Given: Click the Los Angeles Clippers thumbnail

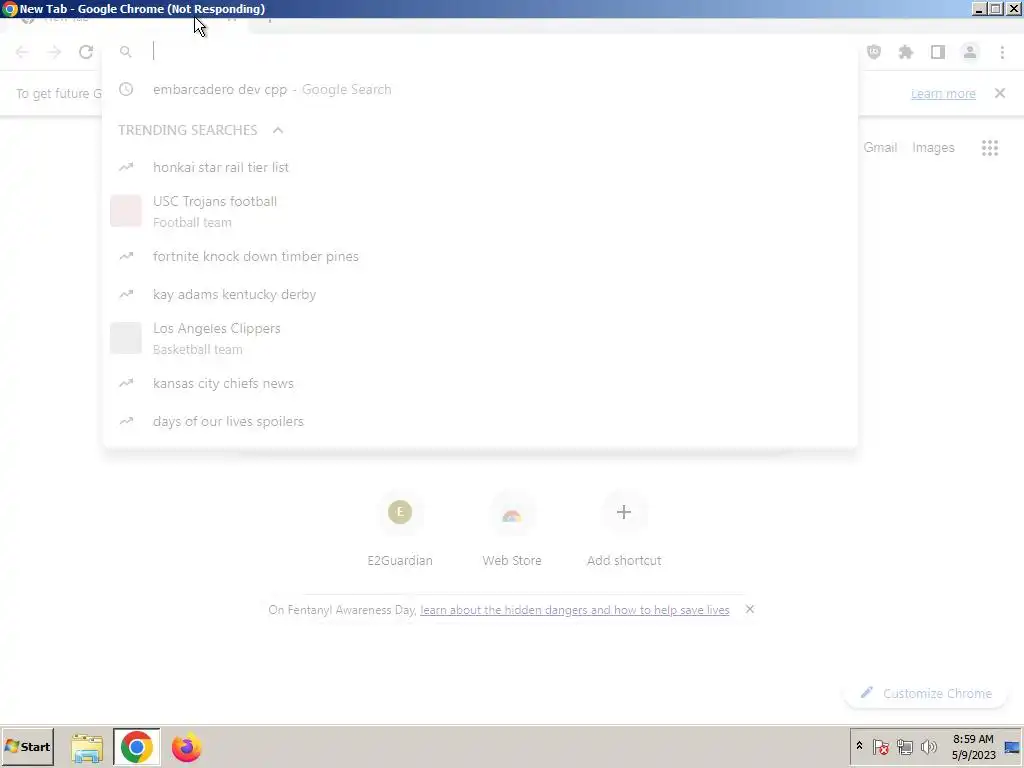Looking at the screenshot, I should pyautogui.click(x=126, y=338).
